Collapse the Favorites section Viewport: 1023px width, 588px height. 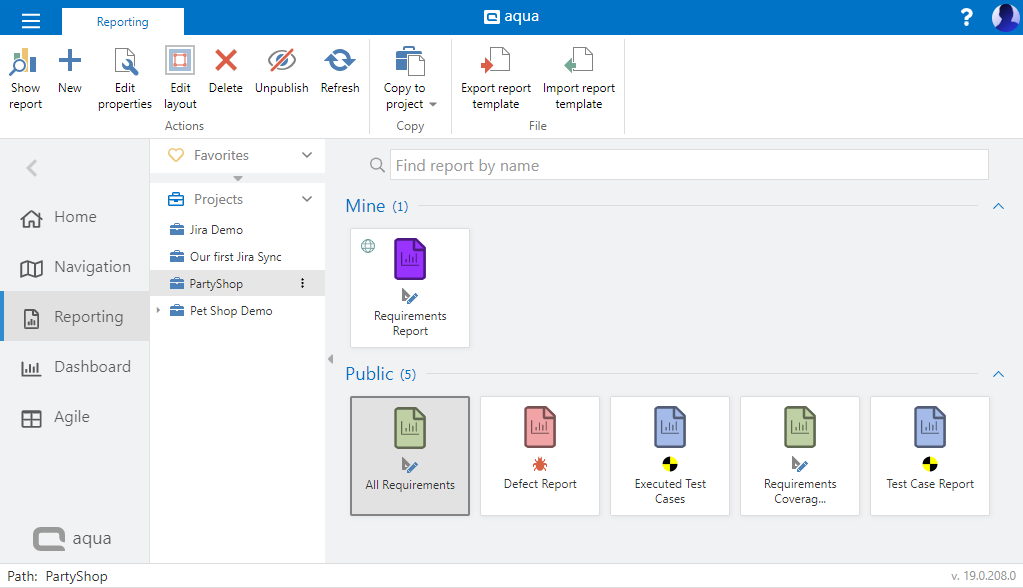tap(307, 155)
